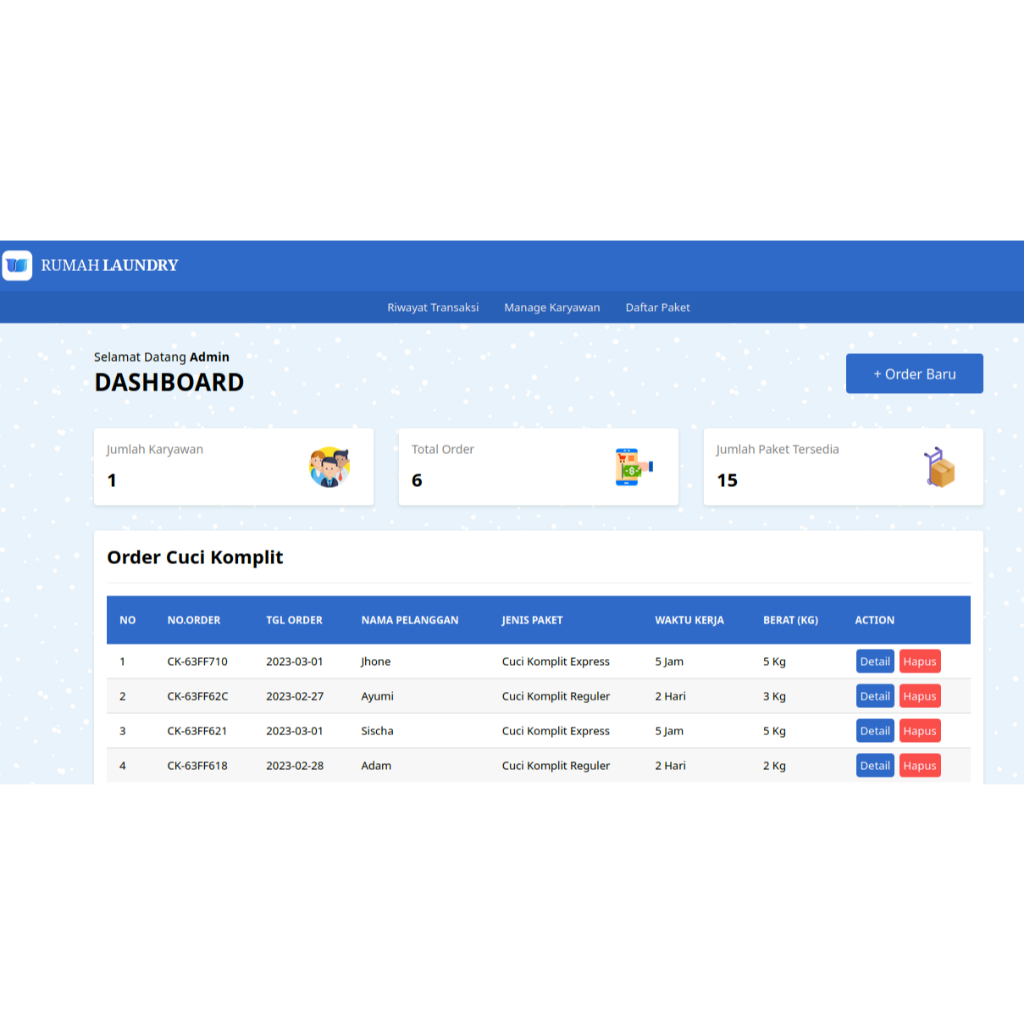Click the NO.ORDER column header
Image resolution: width=1024 pixels, height=1024 pixels.
coord(193,620)
